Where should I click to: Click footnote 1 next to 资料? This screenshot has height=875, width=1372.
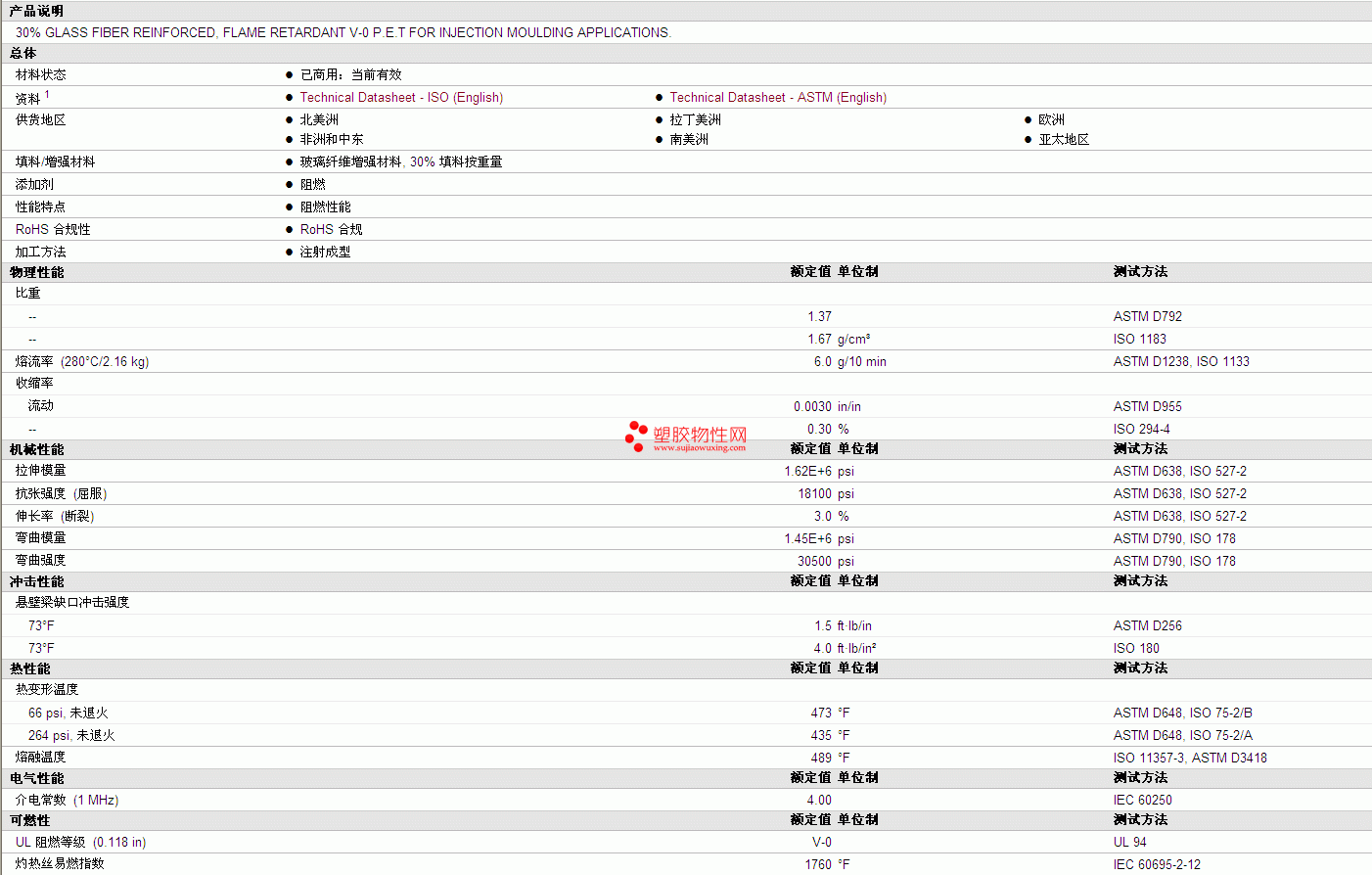point(47,94)
